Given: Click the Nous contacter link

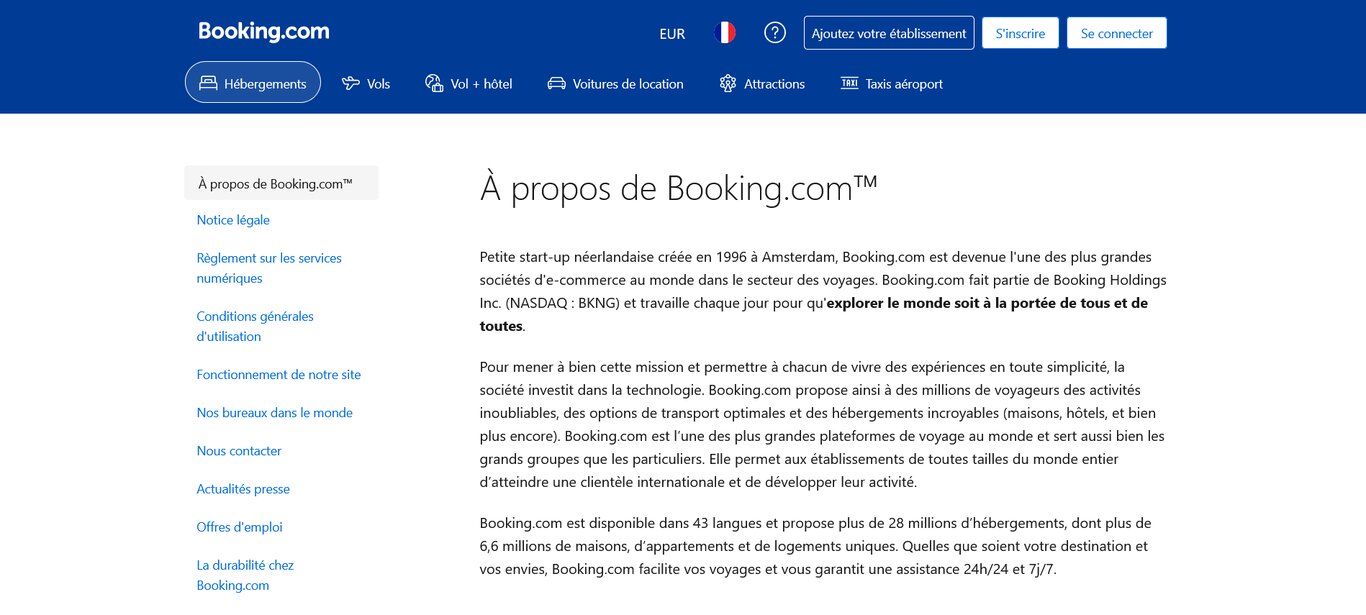Looking at the screenshot, I should pyautogui.click(x=239, y=451).
